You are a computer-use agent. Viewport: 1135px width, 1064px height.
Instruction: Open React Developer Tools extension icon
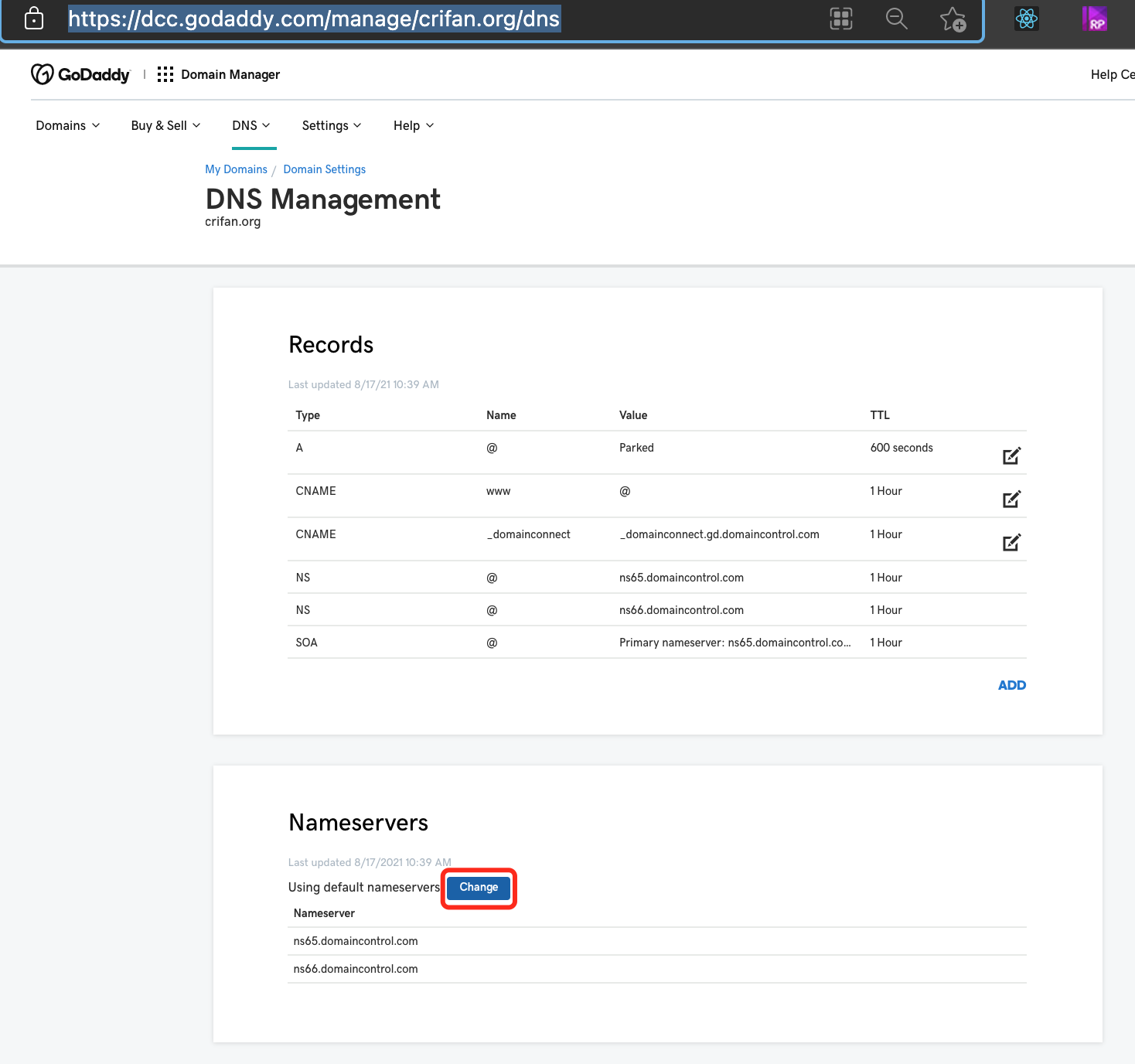1027,19
